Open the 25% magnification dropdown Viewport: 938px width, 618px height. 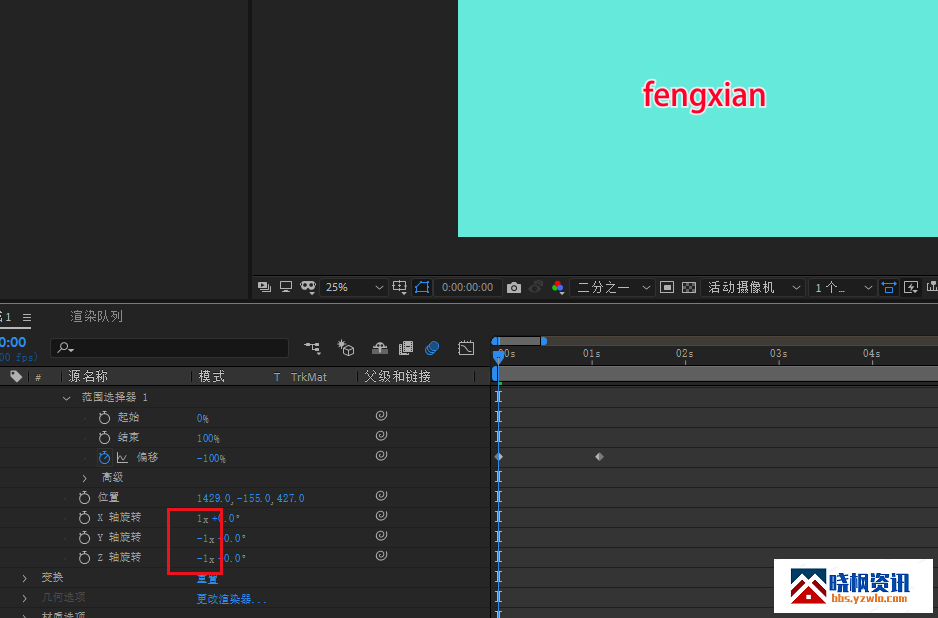pos(354,287)
